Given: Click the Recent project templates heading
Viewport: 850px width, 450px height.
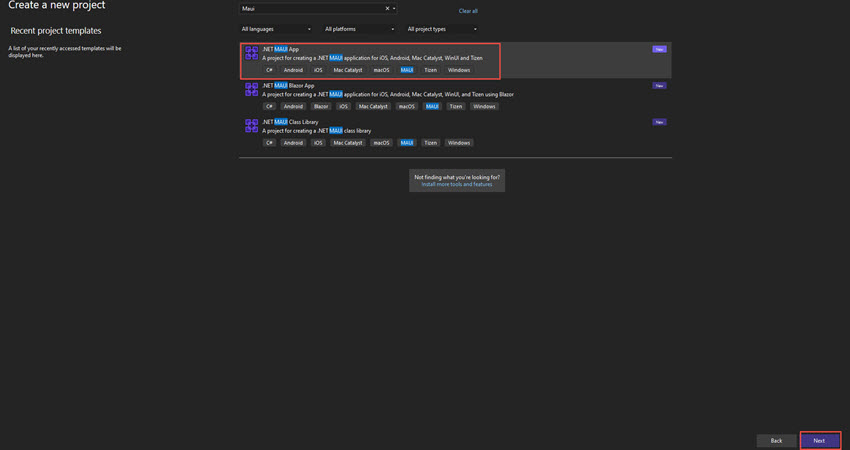Looking at the screenshot, I should click(56, 31).
